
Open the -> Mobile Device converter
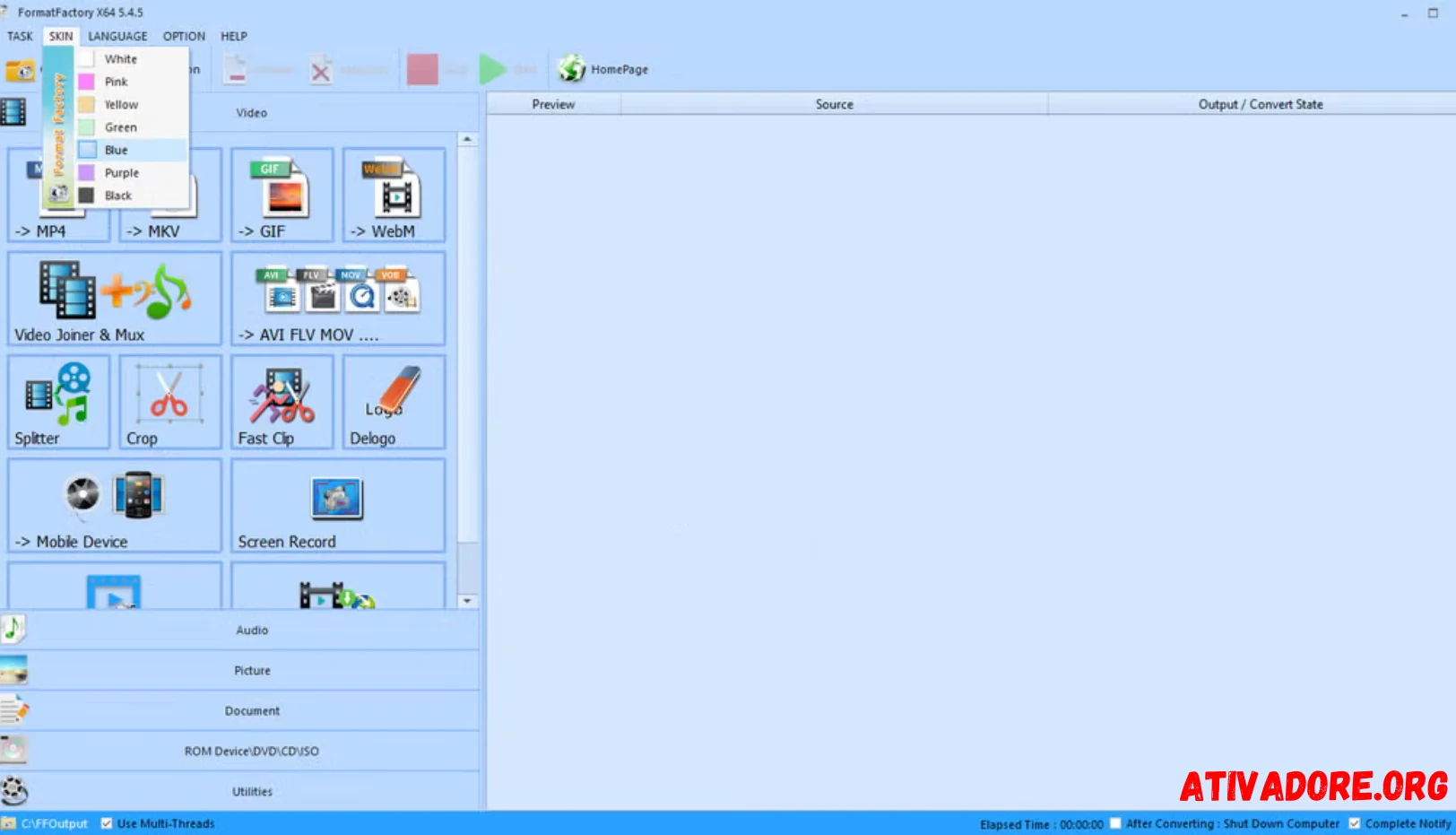[x=115, y=506]
